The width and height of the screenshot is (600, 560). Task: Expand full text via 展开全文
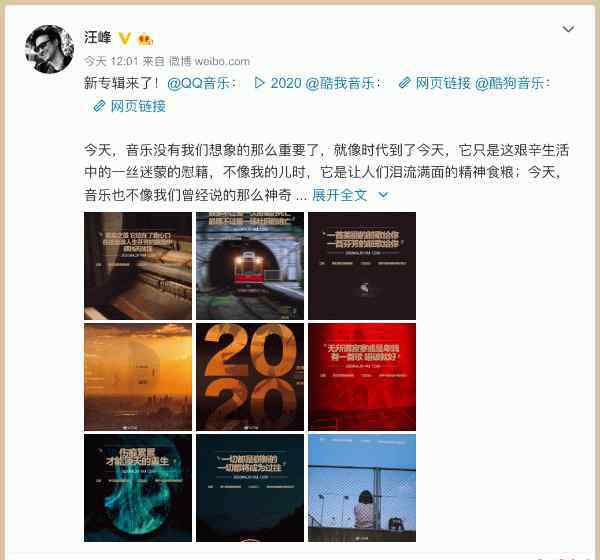pos(339,195)
